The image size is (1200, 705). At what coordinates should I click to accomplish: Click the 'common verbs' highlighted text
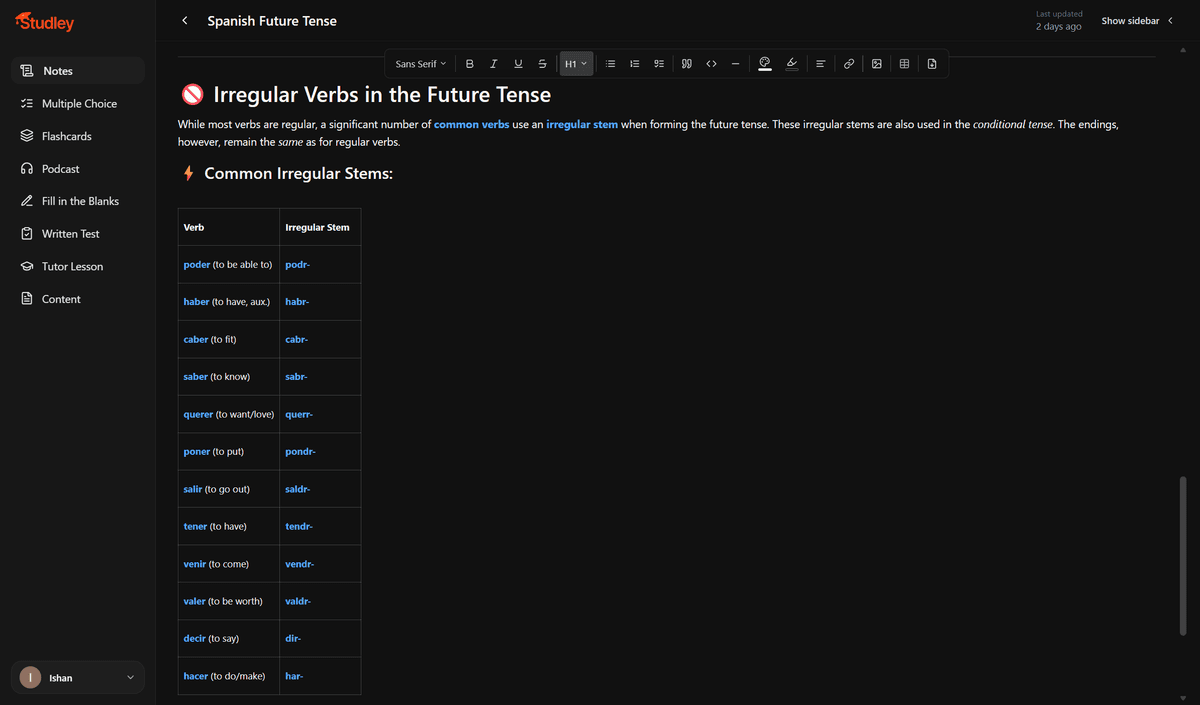point(471,125)
